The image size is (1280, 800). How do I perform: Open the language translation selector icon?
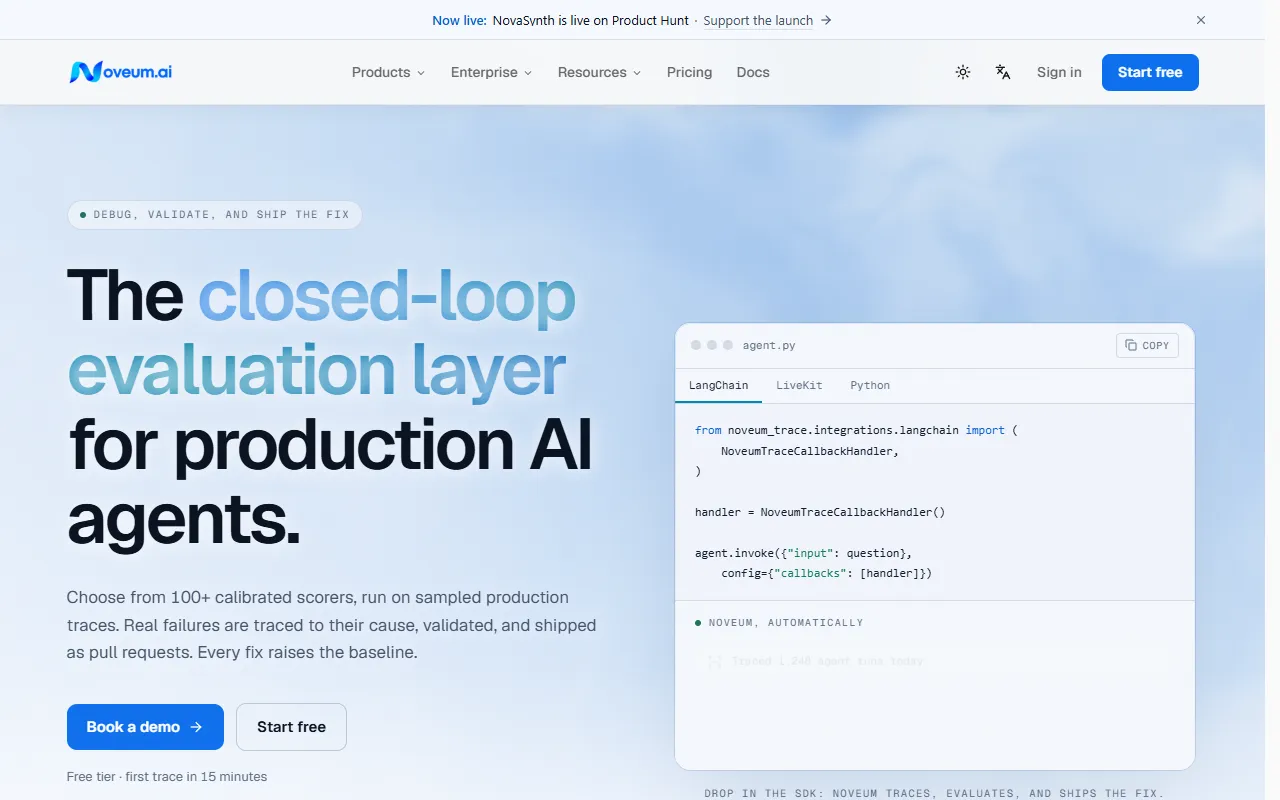click(x=1003, y=72)
